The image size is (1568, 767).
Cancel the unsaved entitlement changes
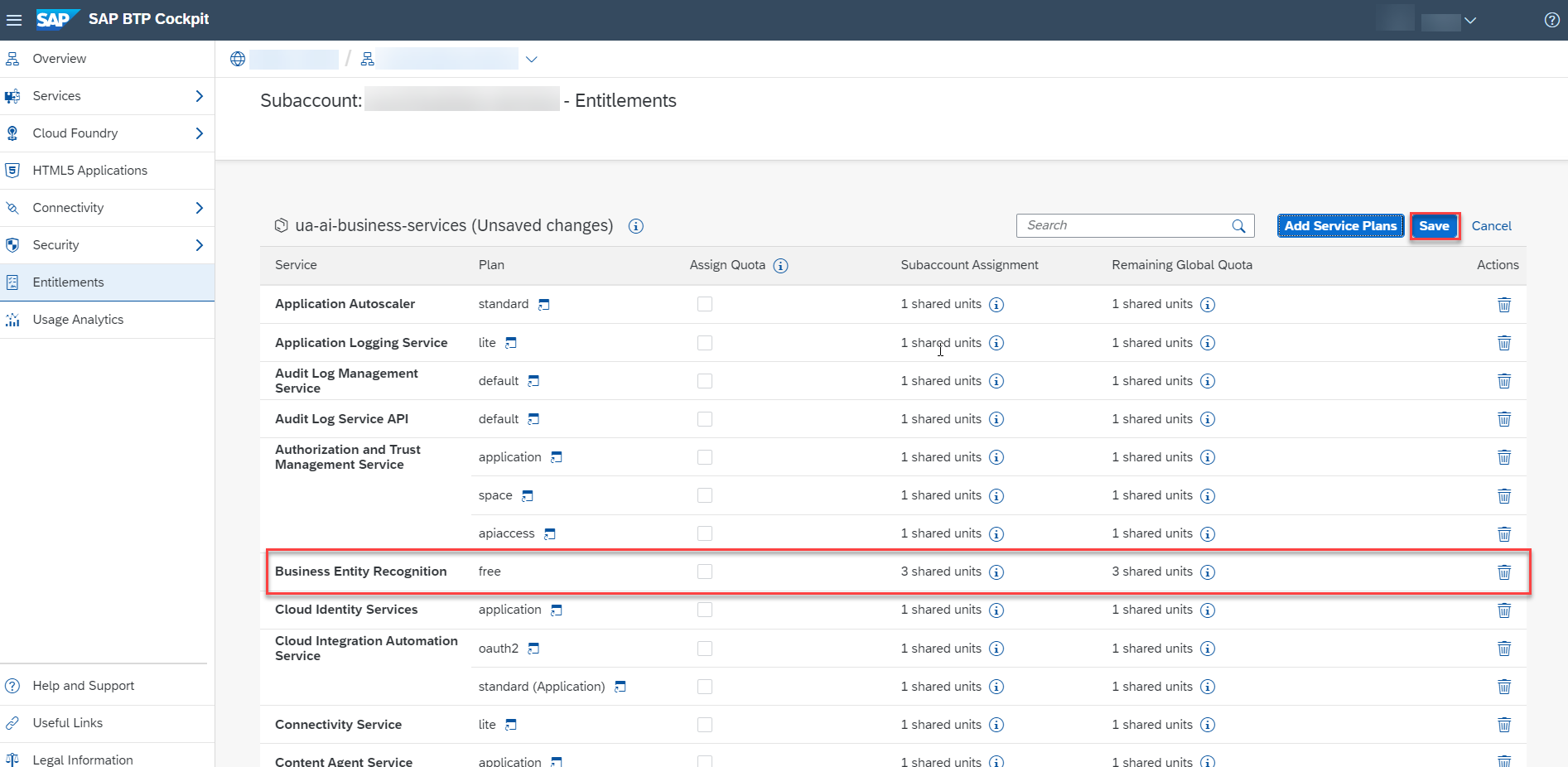(x=1491, y=226)
